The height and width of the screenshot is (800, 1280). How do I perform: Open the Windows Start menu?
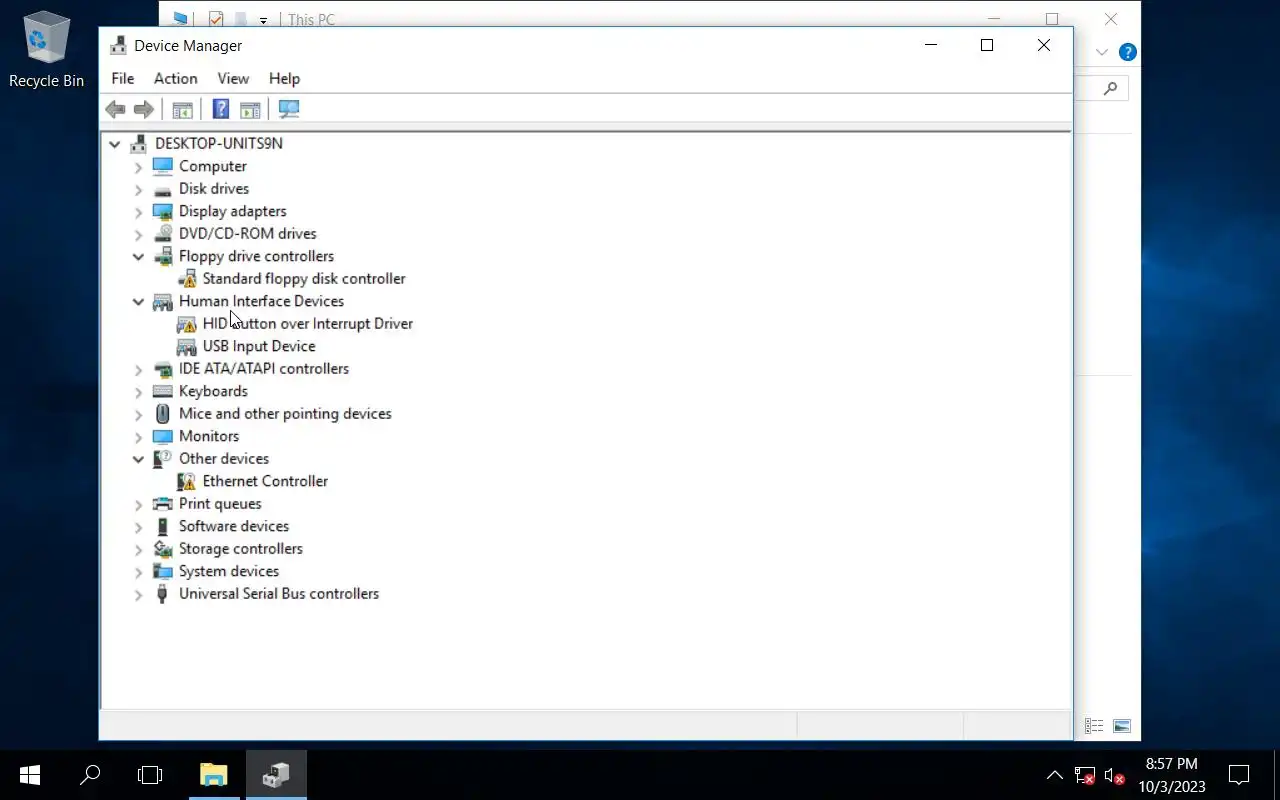click(x=29, y=775)
